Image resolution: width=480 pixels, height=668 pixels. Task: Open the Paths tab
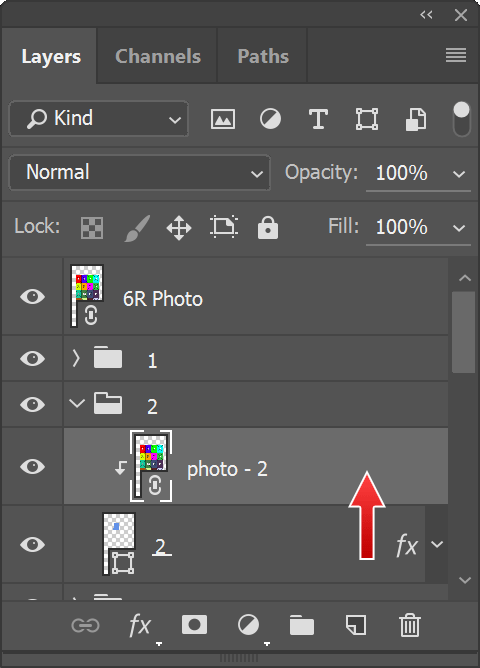(263, 56)
